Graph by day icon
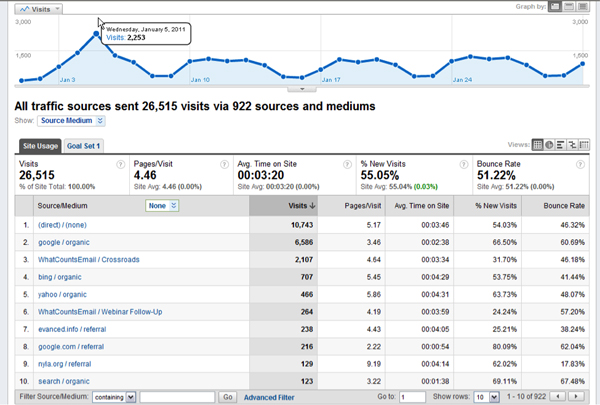The image size is (600, 405). coord(555,7)
